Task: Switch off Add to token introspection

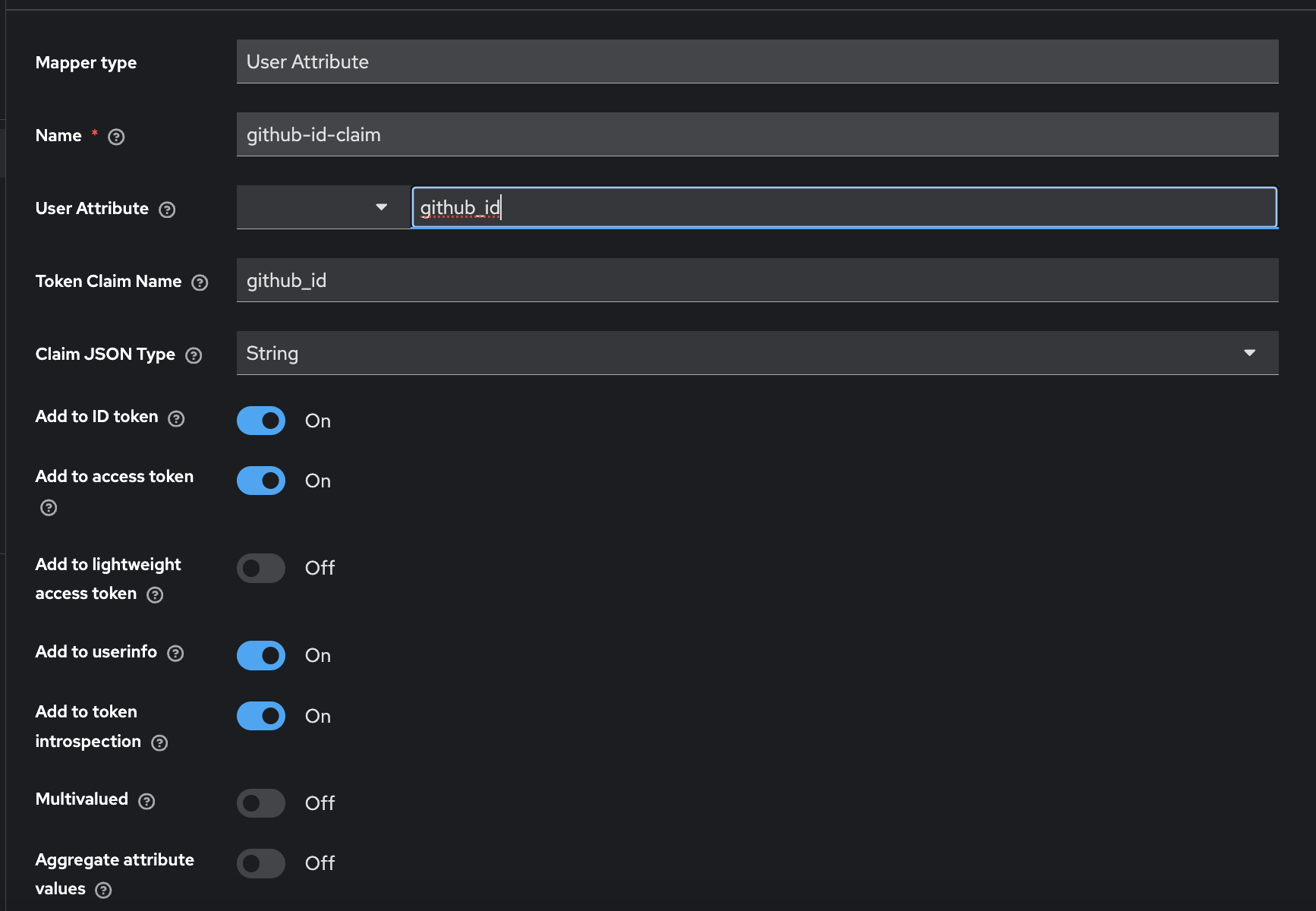Action: (x=261, y=716)
